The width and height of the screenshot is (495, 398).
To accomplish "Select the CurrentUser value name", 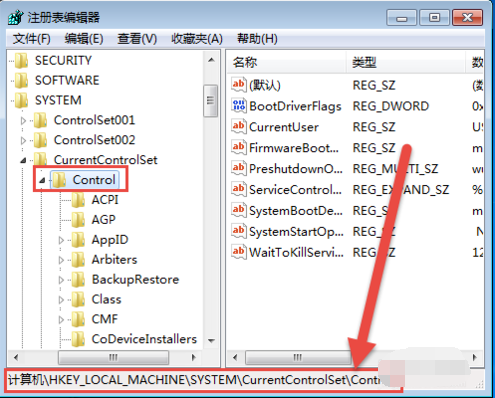I will 284,127.
